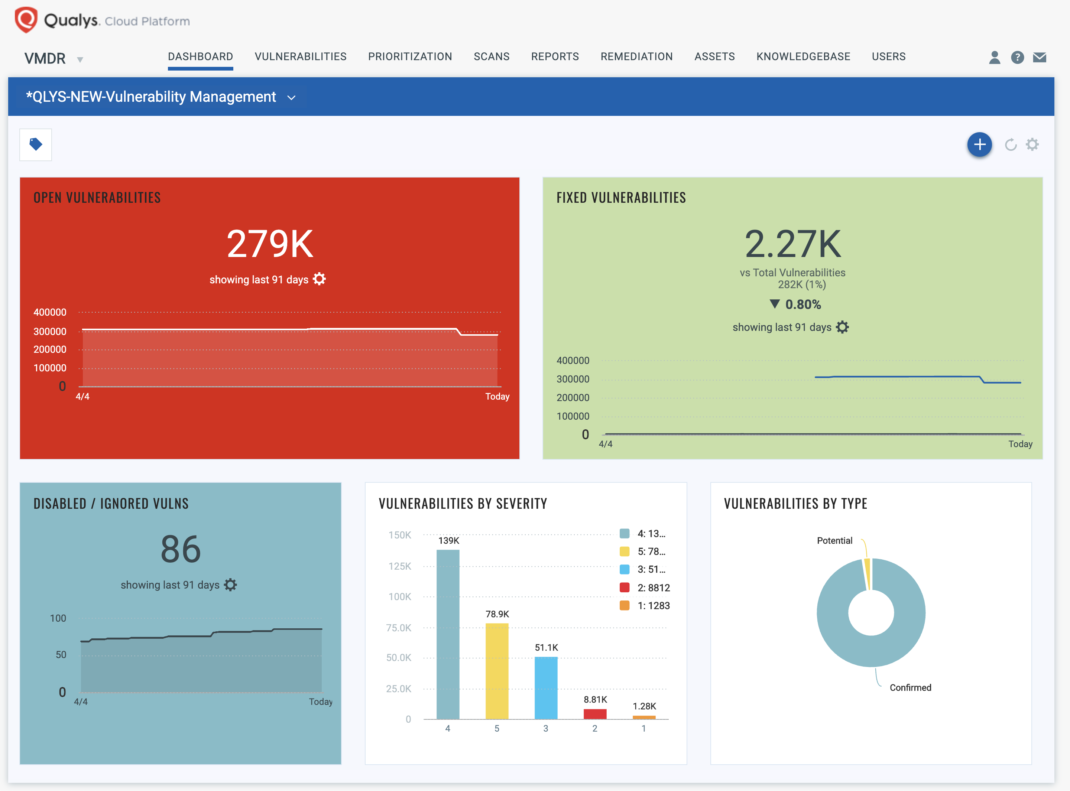Open gear settings in Open Vulnerabilities widget

[x=319, y=279]
